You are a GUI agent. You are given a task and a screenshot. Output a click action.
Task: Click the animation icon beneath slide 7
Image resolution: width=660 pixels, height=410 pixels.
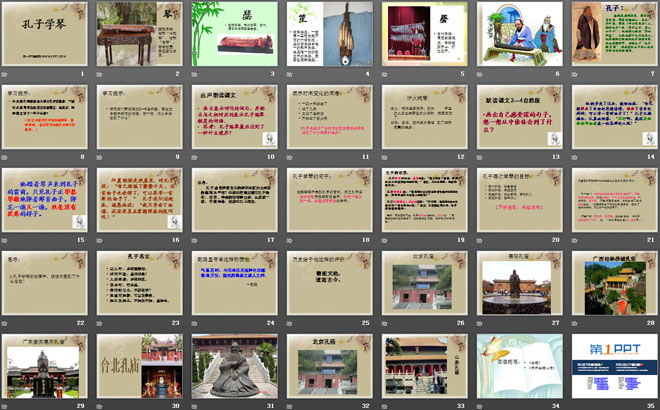(x=575, y=75)
